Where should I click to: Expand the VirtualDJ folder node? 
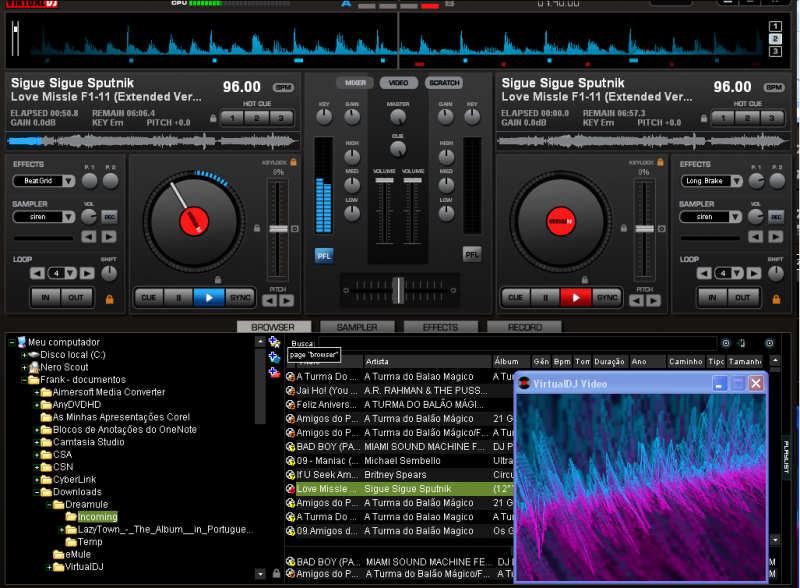pos(49,567)
